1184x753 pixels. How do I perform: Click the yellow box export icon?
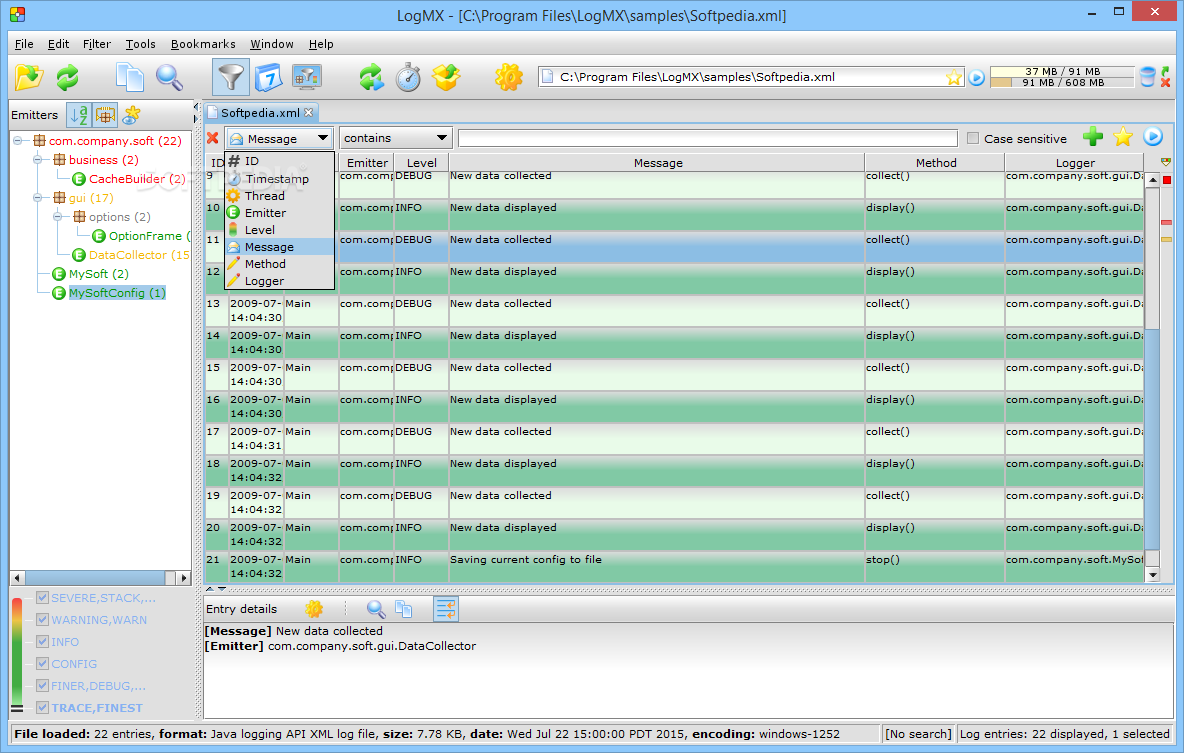[x=446, y=77]
